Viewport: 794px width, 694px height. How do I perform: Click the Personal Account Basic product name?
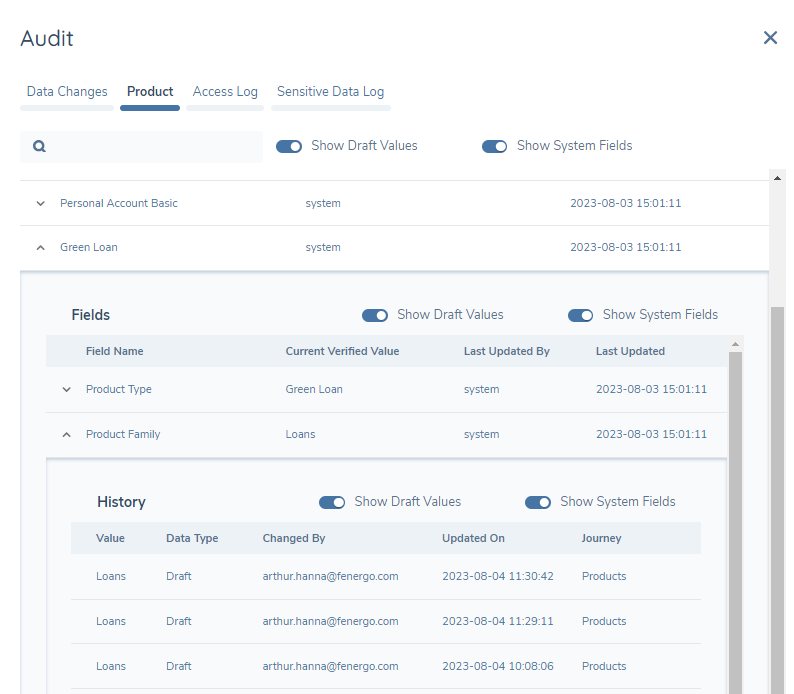(118, 203)
